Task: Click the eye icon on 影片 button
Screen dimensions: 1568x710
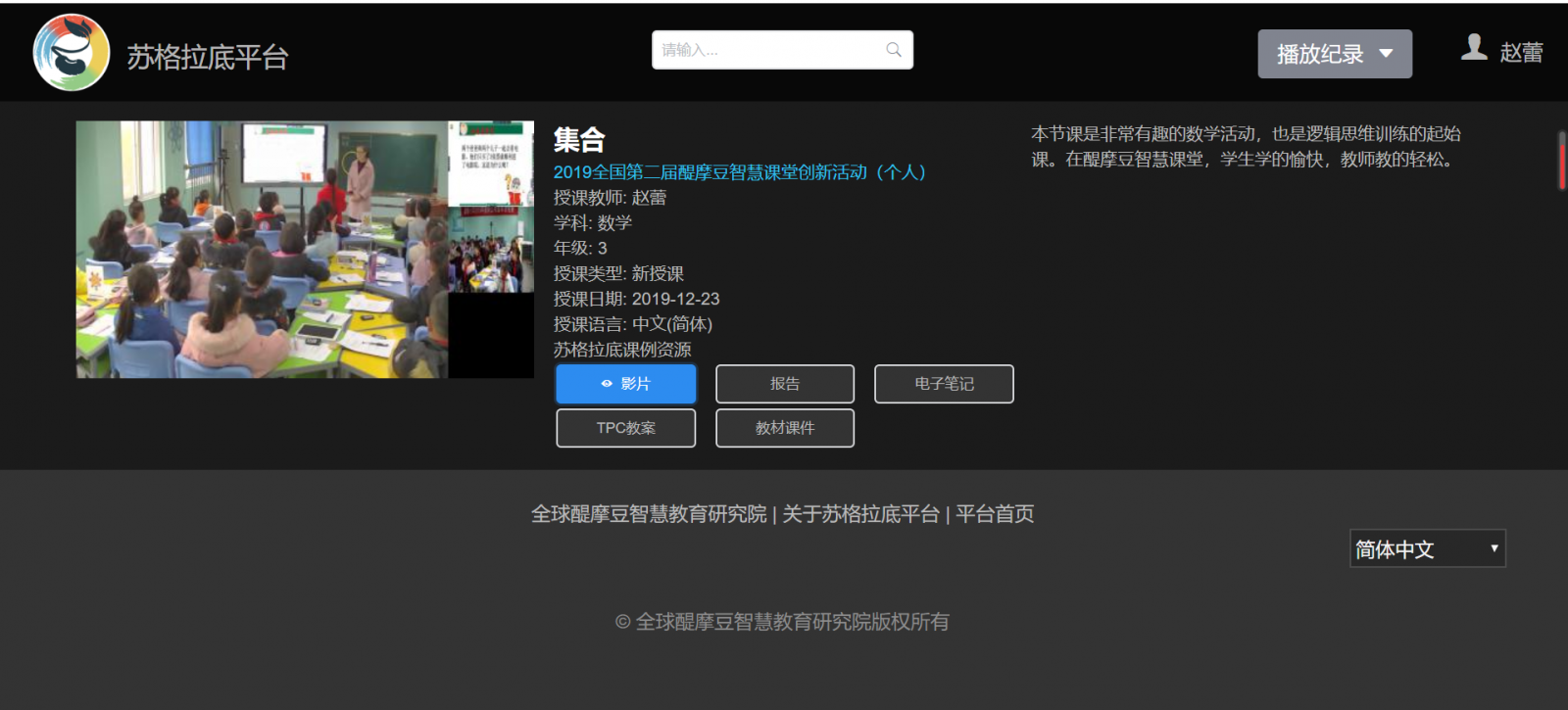Action: click(607, 384)
